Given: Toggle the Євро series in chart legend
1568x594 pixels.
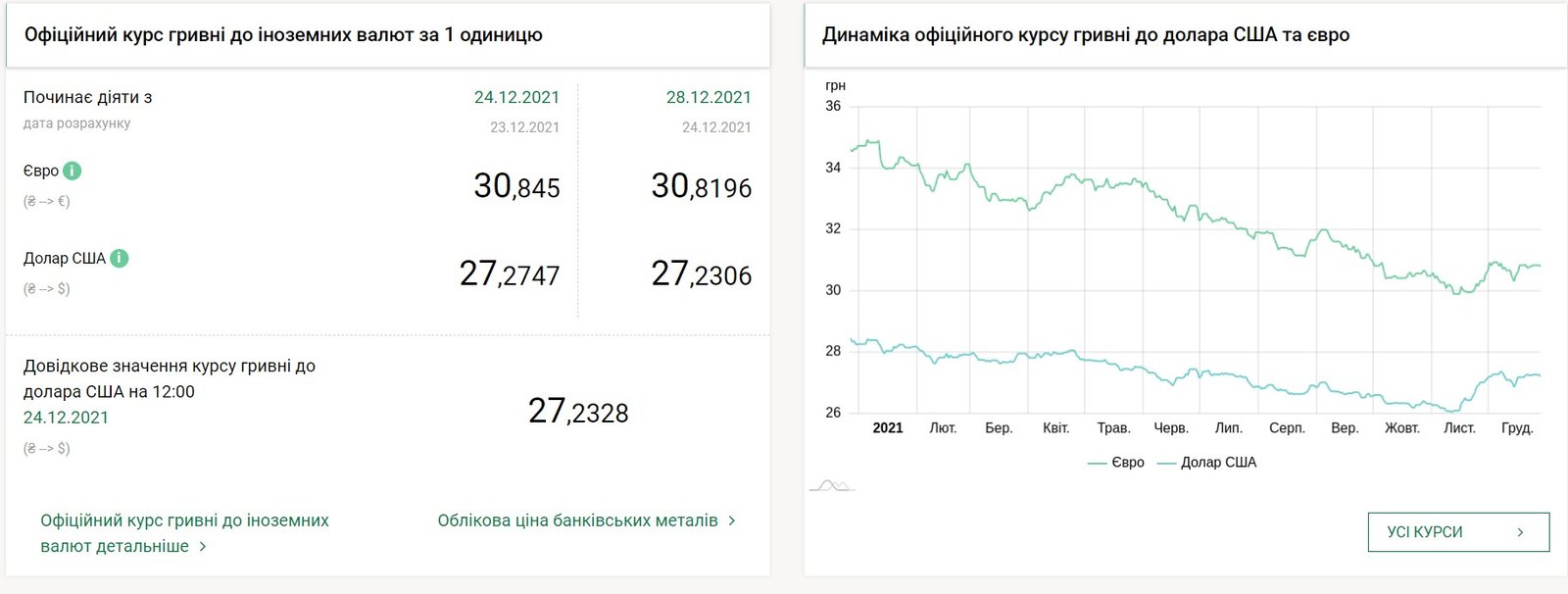Looking at the screenshot, I should pyautogui.click(x=1116, y=463).
